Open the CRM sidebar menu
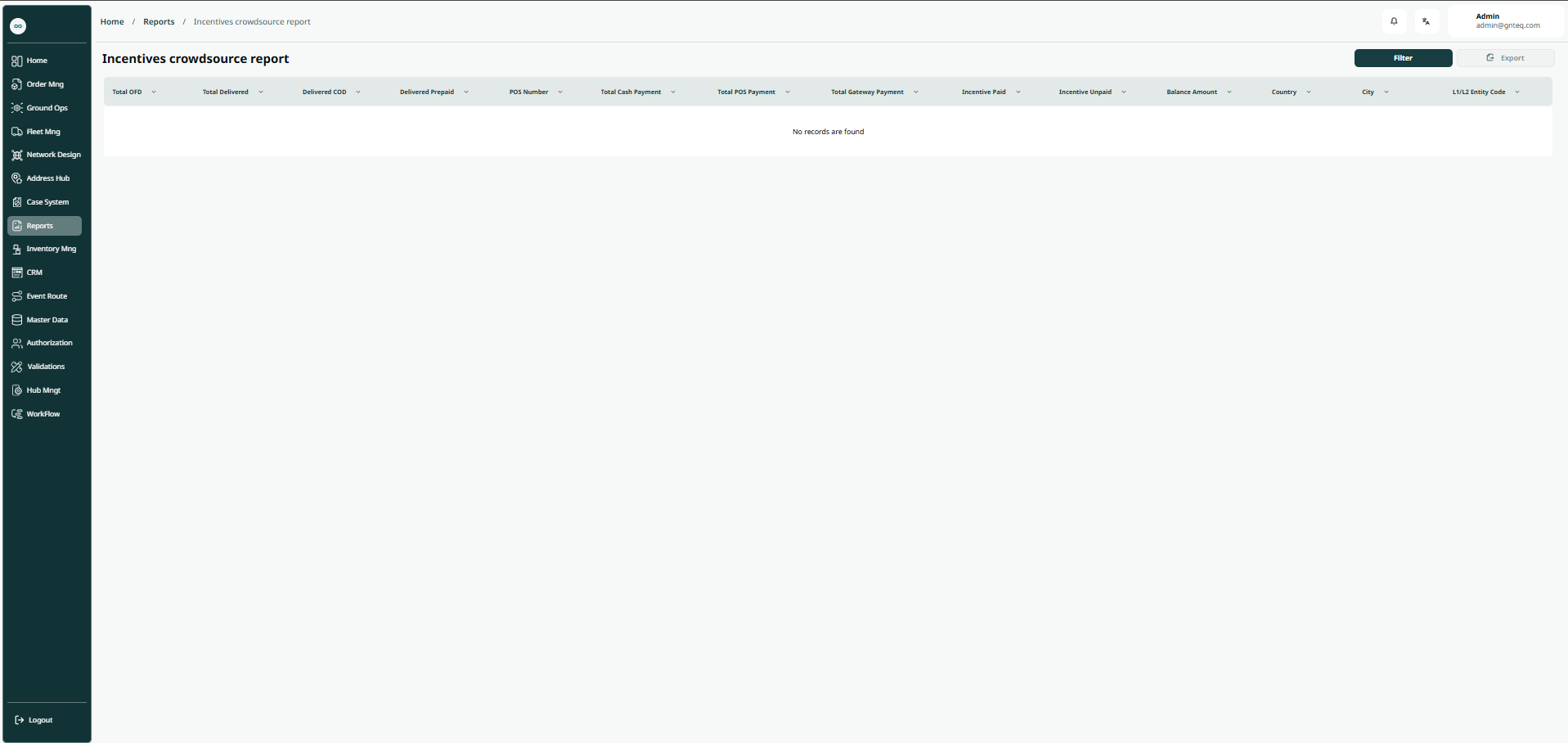This screenshot has height=743, width=1568. coord(34,272)
